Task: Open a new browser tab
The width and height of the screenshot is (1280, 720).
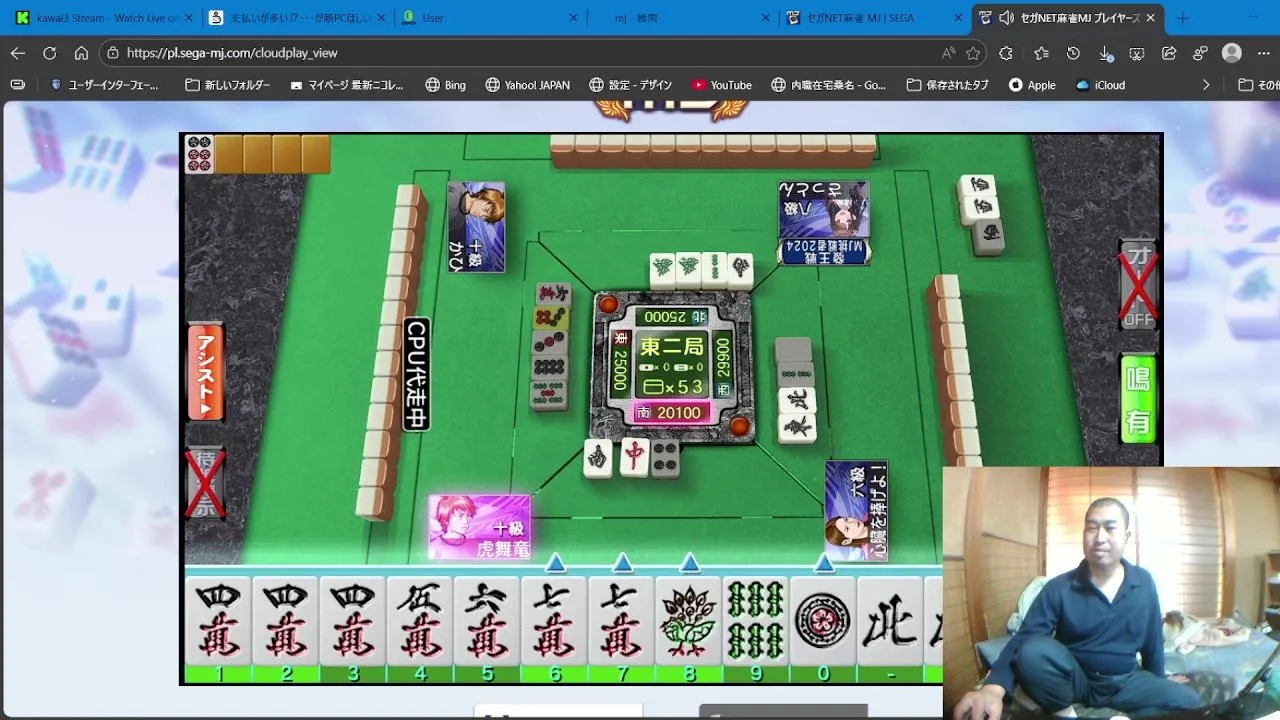Action: 1183,18
